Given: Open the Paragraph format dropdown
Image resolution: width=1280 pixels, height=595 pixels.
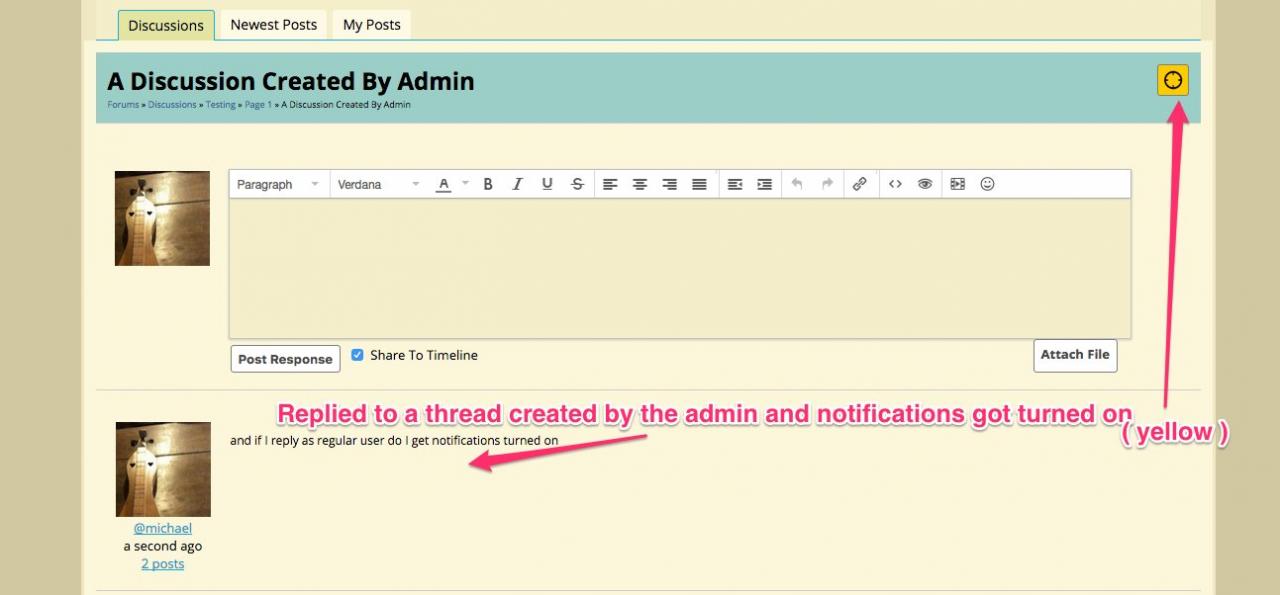Looking at the screenshot, I should 278,184.
